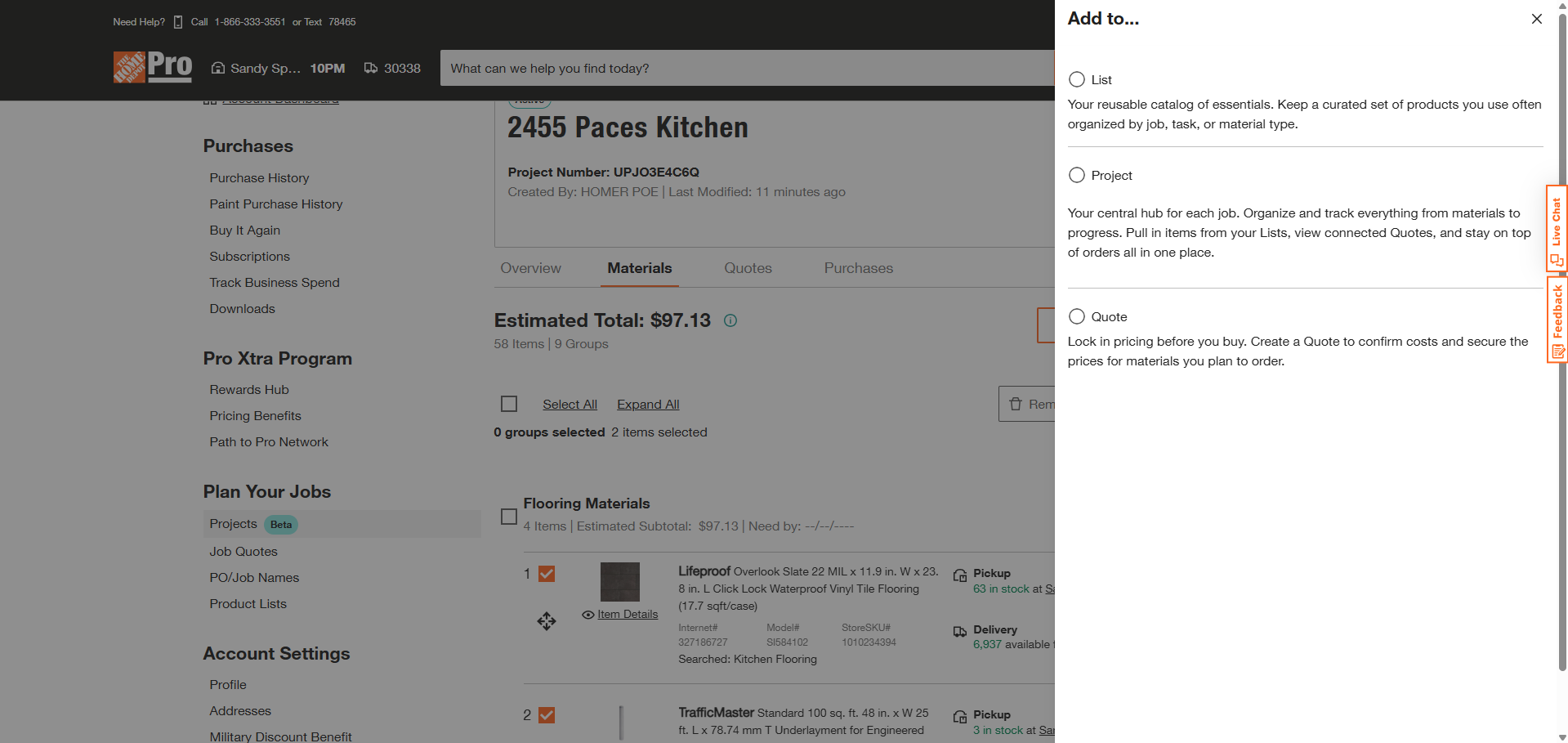
Task: Open the Live Chat side tab
Action: click(1557, 228)
